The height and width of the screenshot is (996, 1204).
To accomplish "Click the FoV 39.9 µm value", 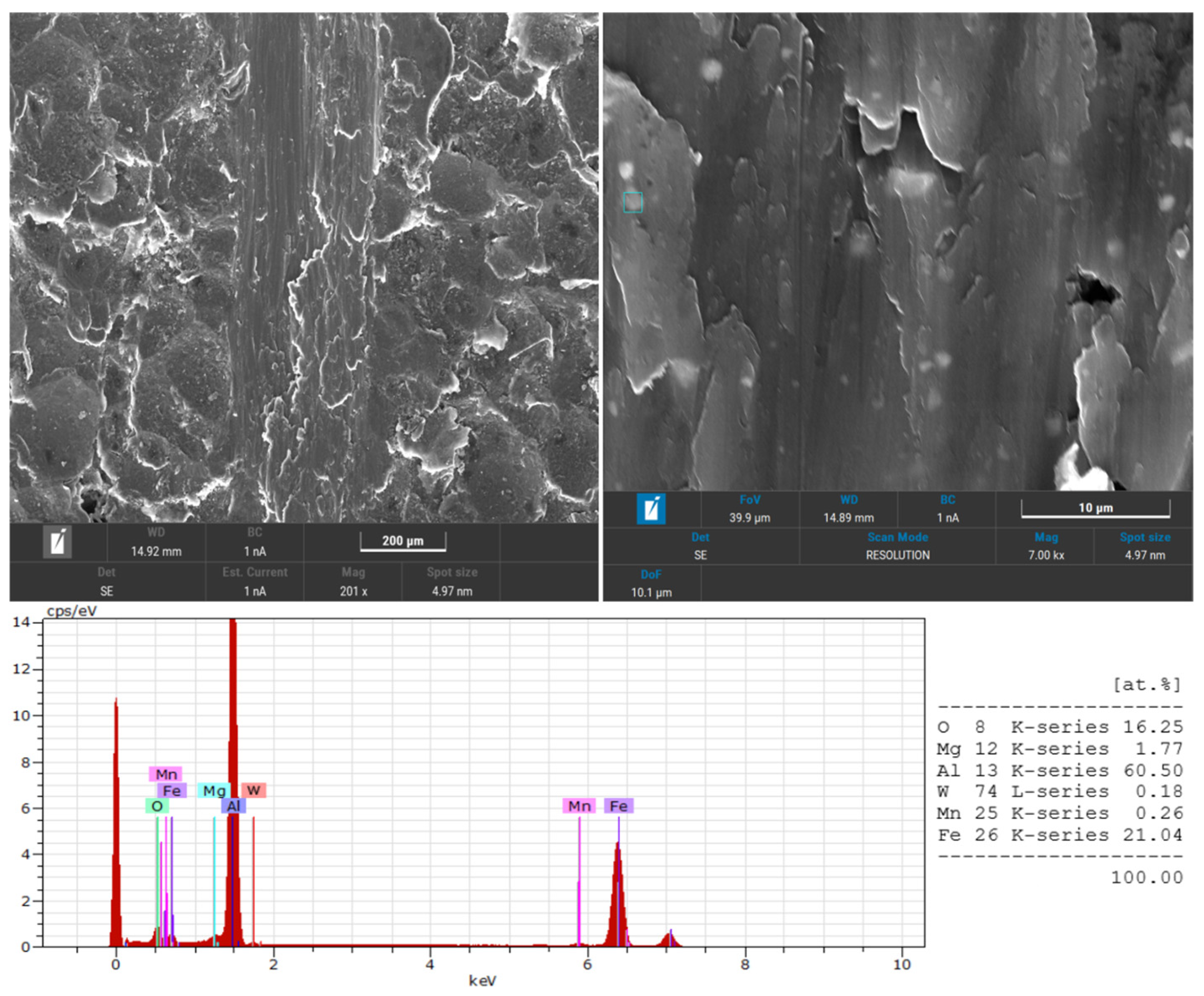I will point(749,517).
